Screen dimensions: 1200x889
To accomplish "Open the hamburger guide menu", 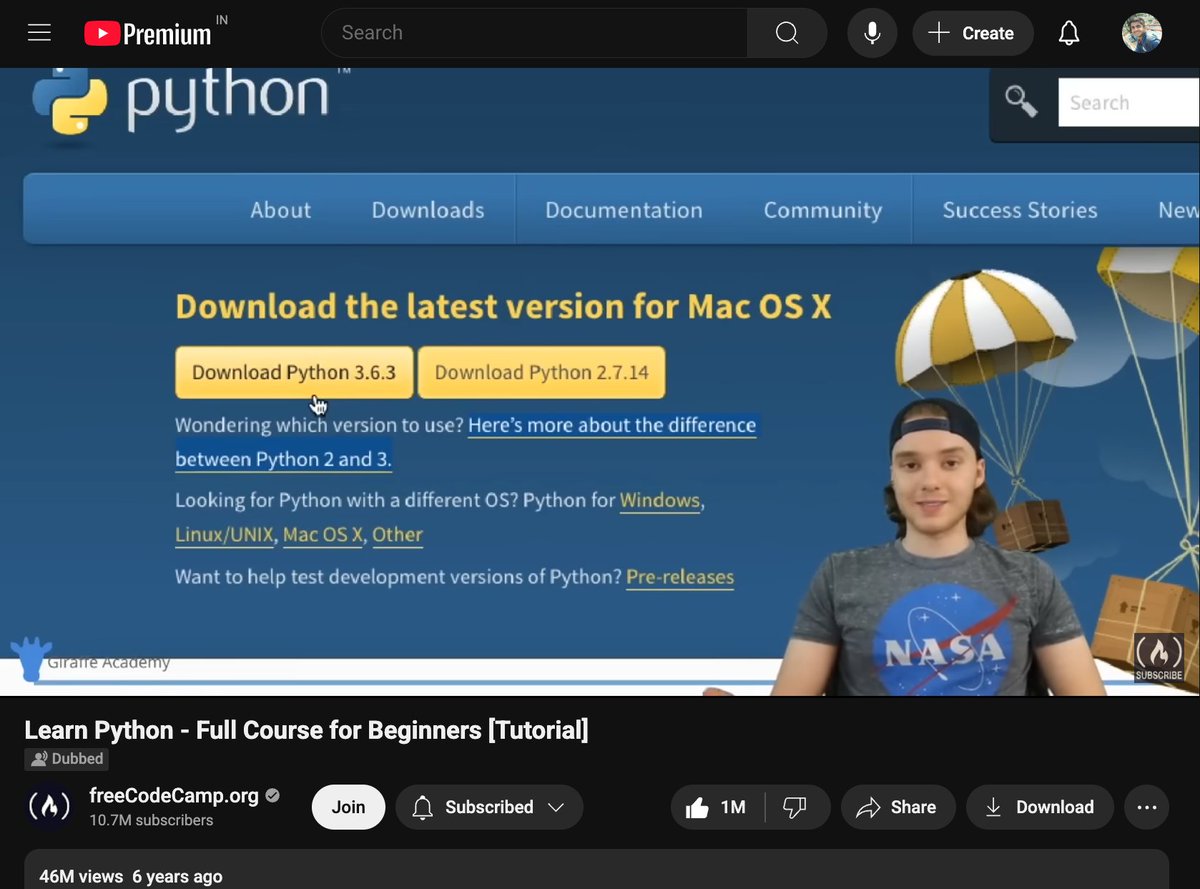I will point(39,33).
